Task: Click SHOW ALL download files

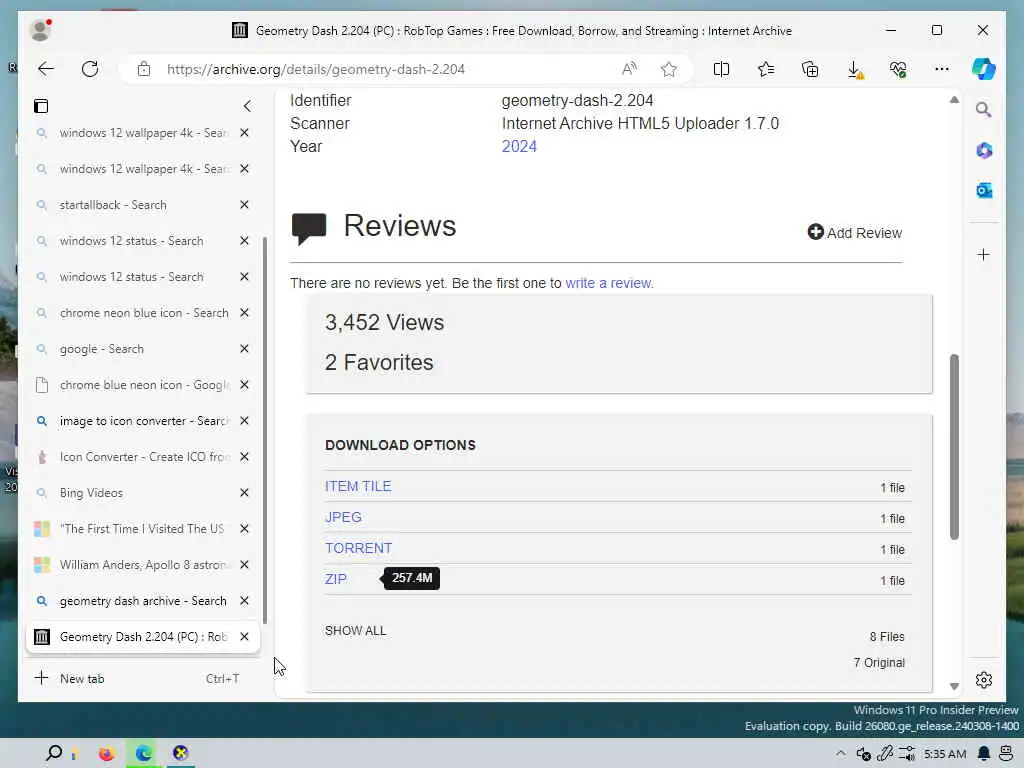Action: 355,631
